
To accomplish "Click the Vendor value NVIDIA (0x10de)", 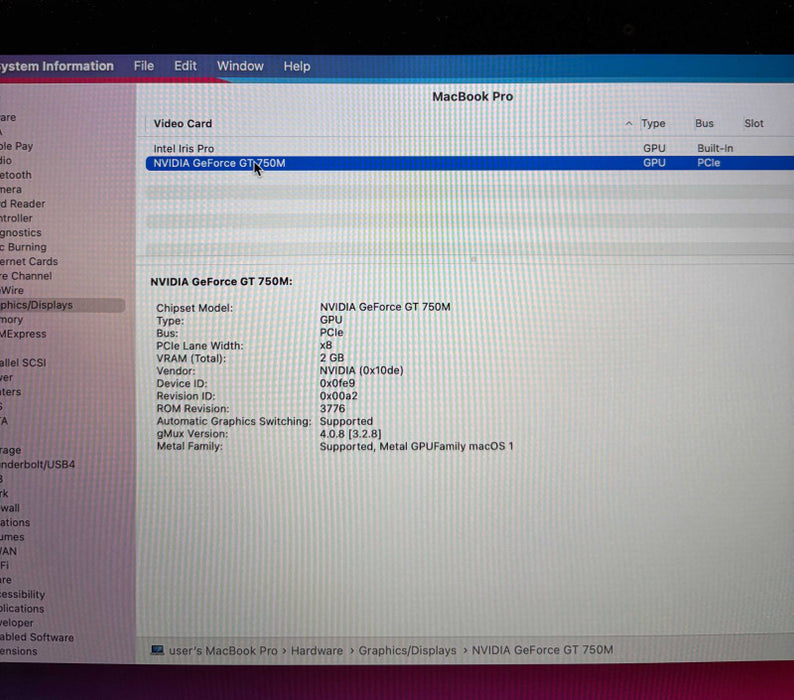I will [362, 371].
